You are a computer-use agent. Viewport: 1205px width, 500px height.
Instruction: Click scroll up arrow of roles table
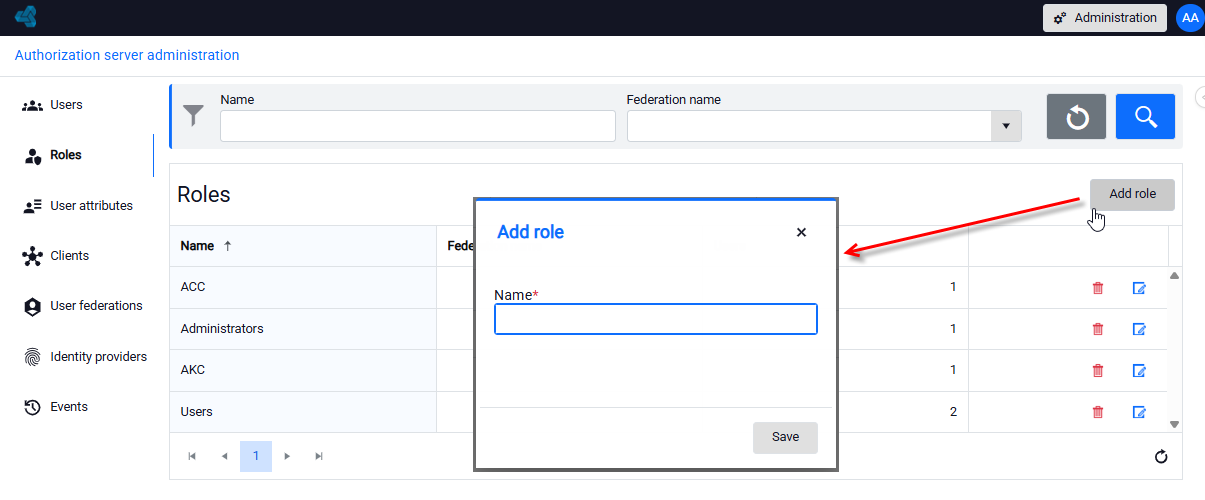coord(1175,275)
